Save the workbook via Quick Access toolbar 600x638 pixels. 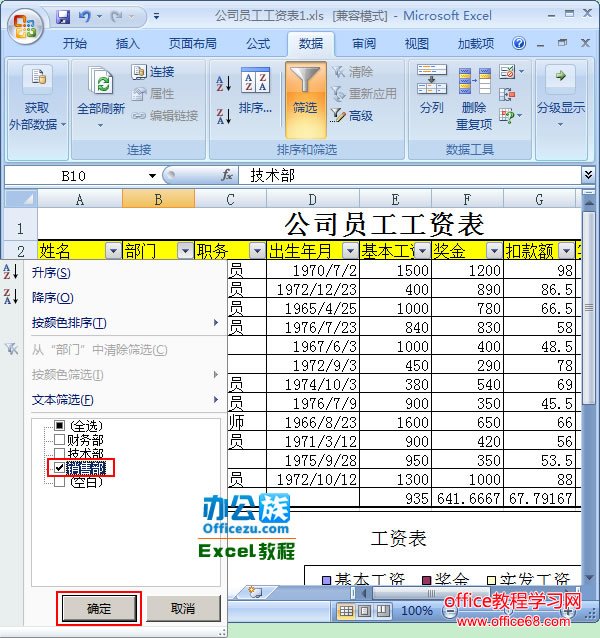click(63, 17)
